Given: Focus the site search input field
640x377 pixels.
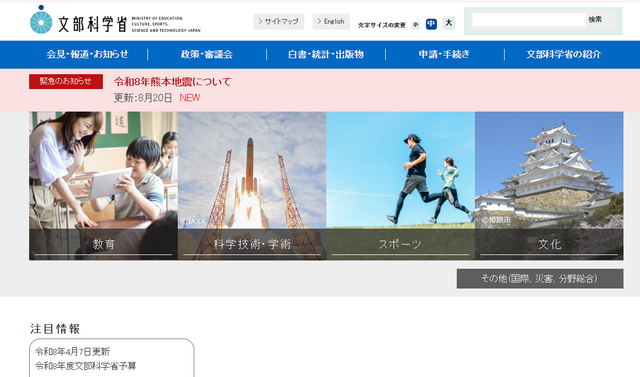Looking at the screenshot, I should click(x=529, y=20).
